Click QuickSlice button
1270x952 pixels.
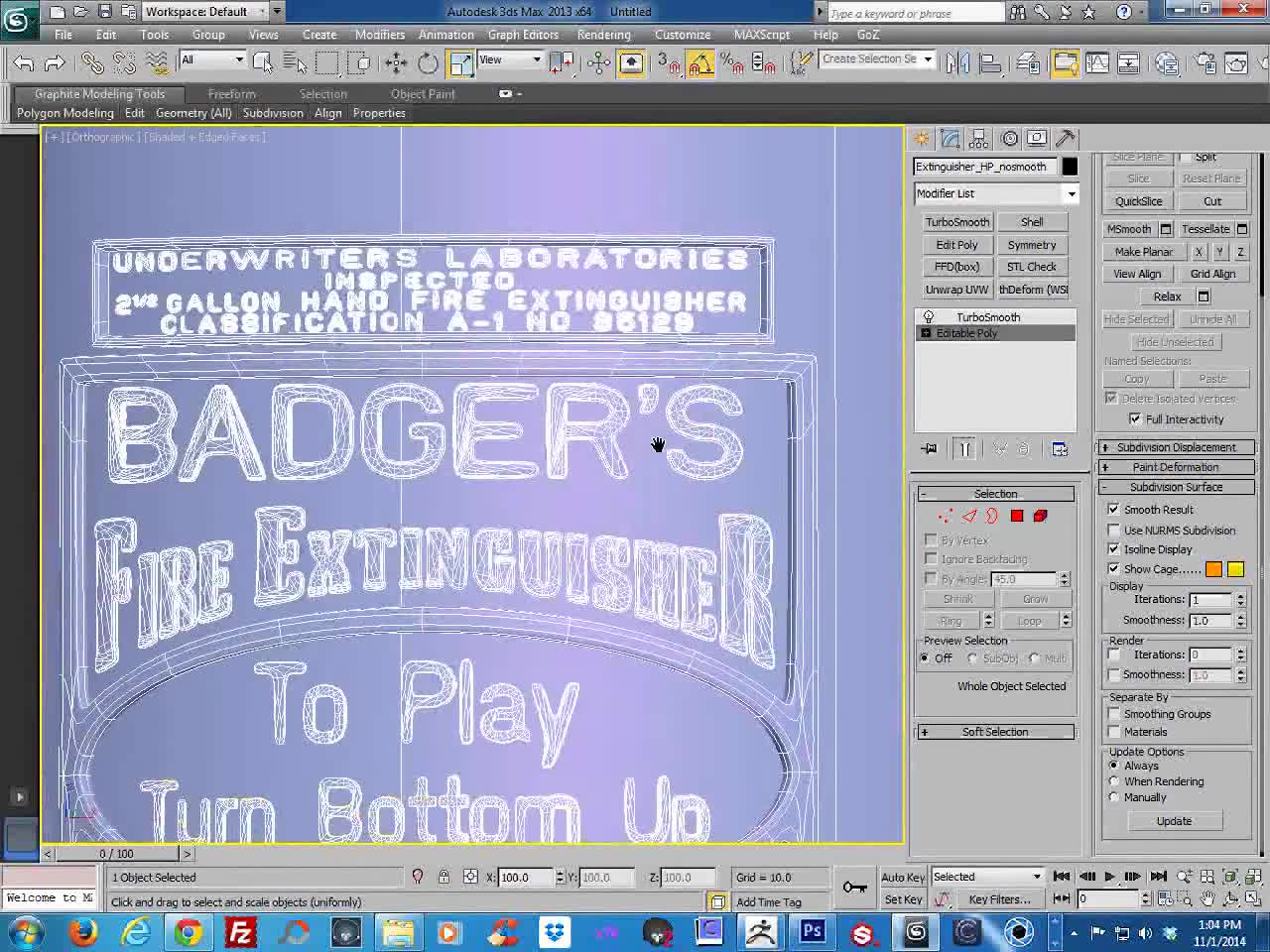click(1138, 201)
